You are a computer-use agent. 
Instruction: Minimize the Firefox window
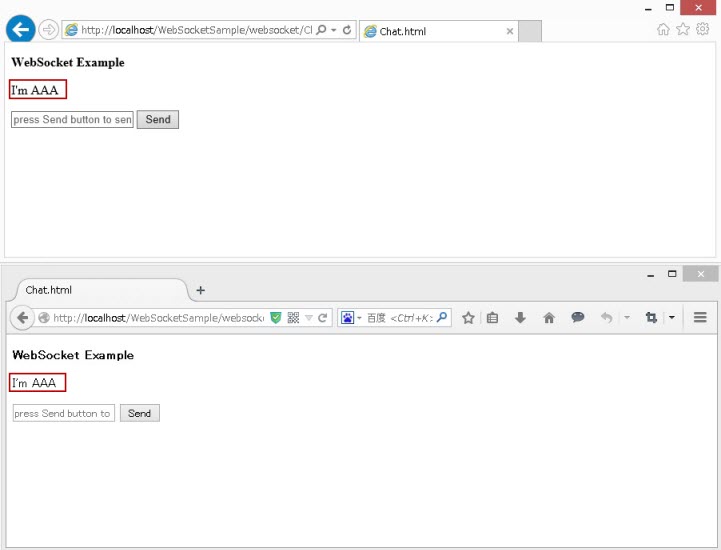(651, 275)
